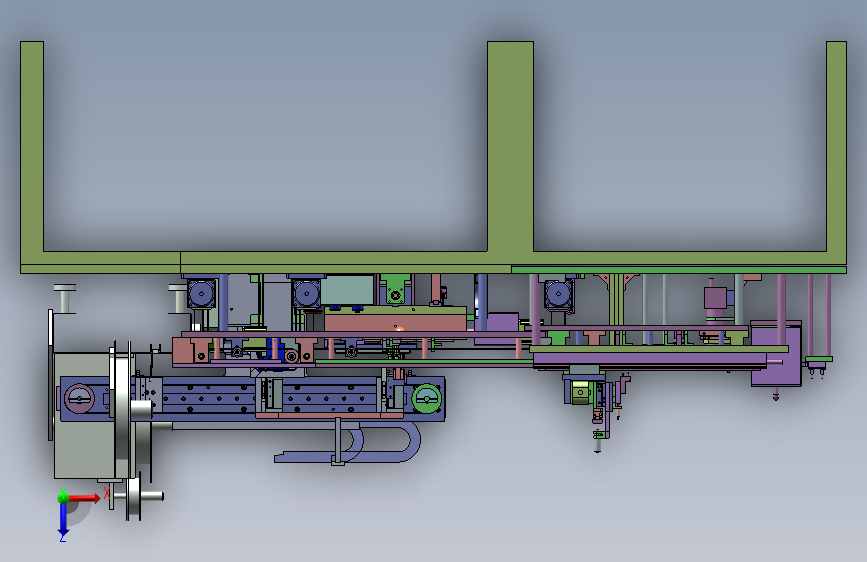Select the yellow component under the right carriage
This screenshot has width=867, height=562.
click(x=581, y=392)
